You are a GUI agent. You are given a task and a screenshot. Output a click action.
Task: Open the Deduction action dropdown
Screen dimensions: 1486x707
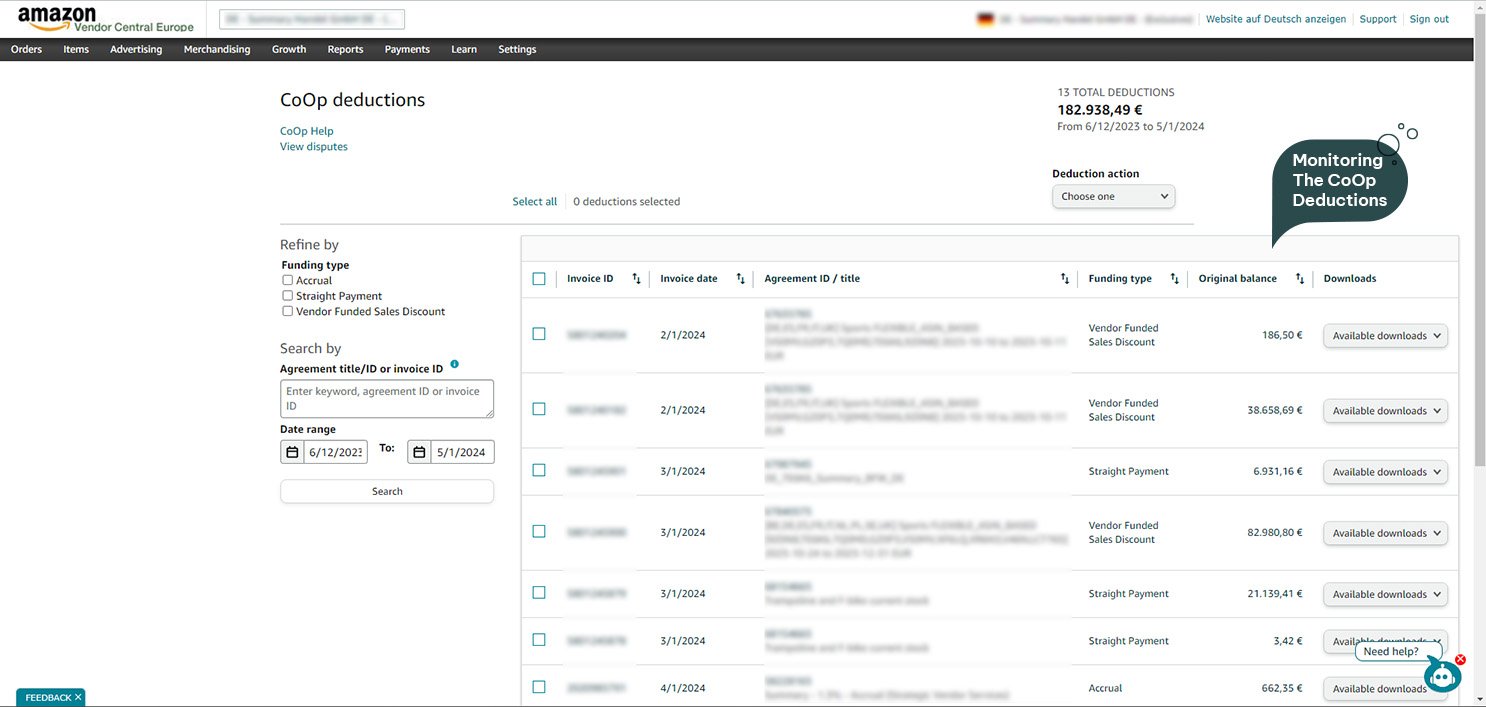point(1113,197)
